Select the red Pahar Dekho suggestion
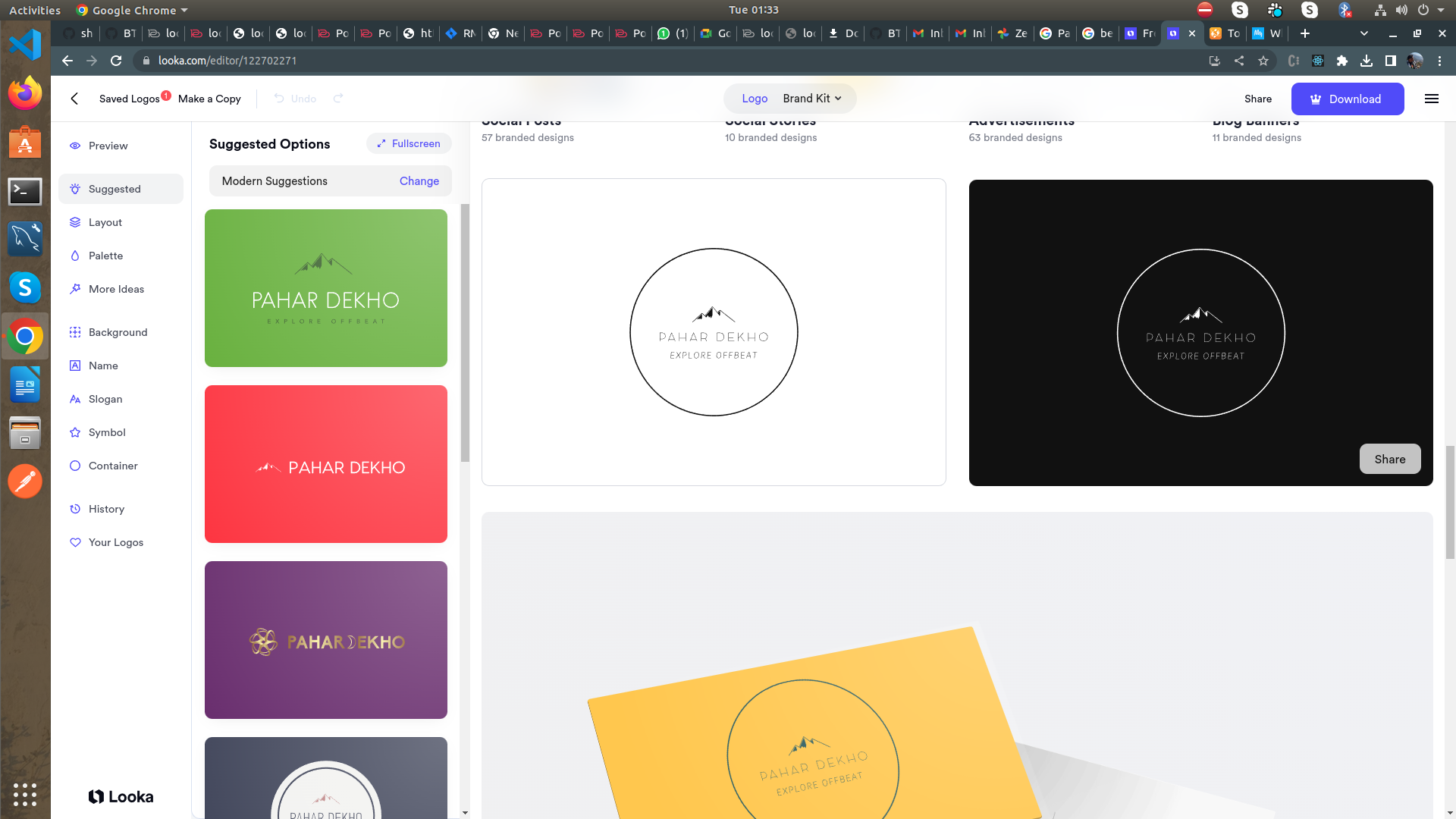The image size is (1456, 819). tap(326, 464)
